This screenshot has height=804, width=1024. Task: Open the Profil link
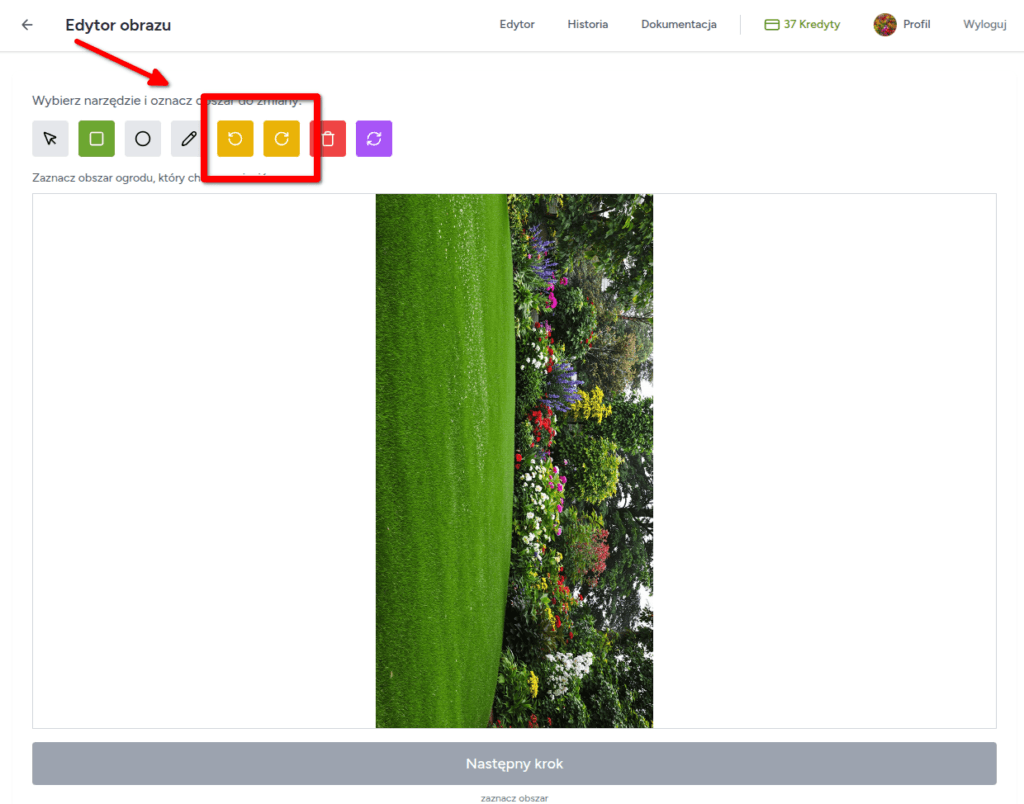(916, 25)
